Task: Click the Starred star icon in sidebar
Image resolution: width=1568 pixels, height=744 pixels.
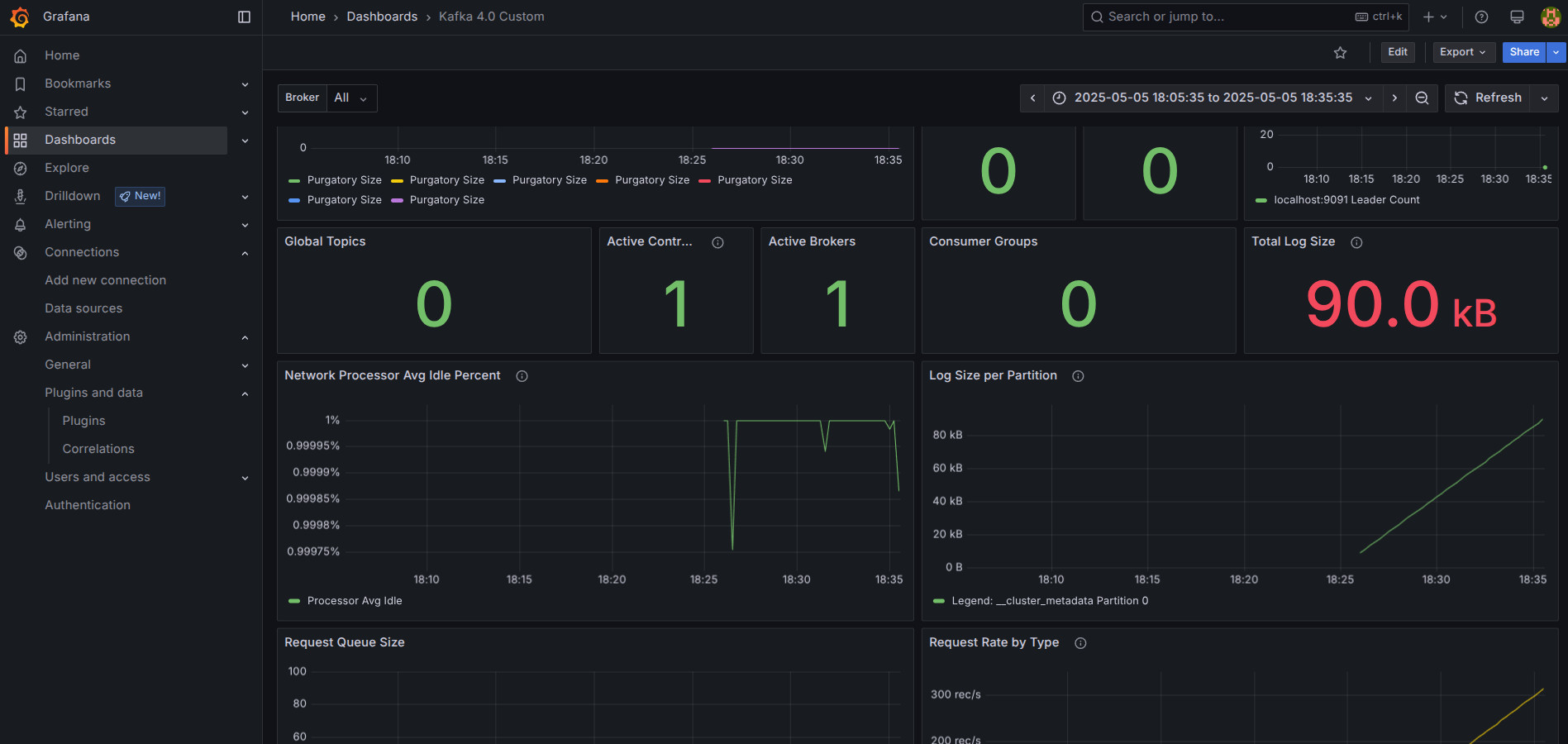Action: (21, 112)
